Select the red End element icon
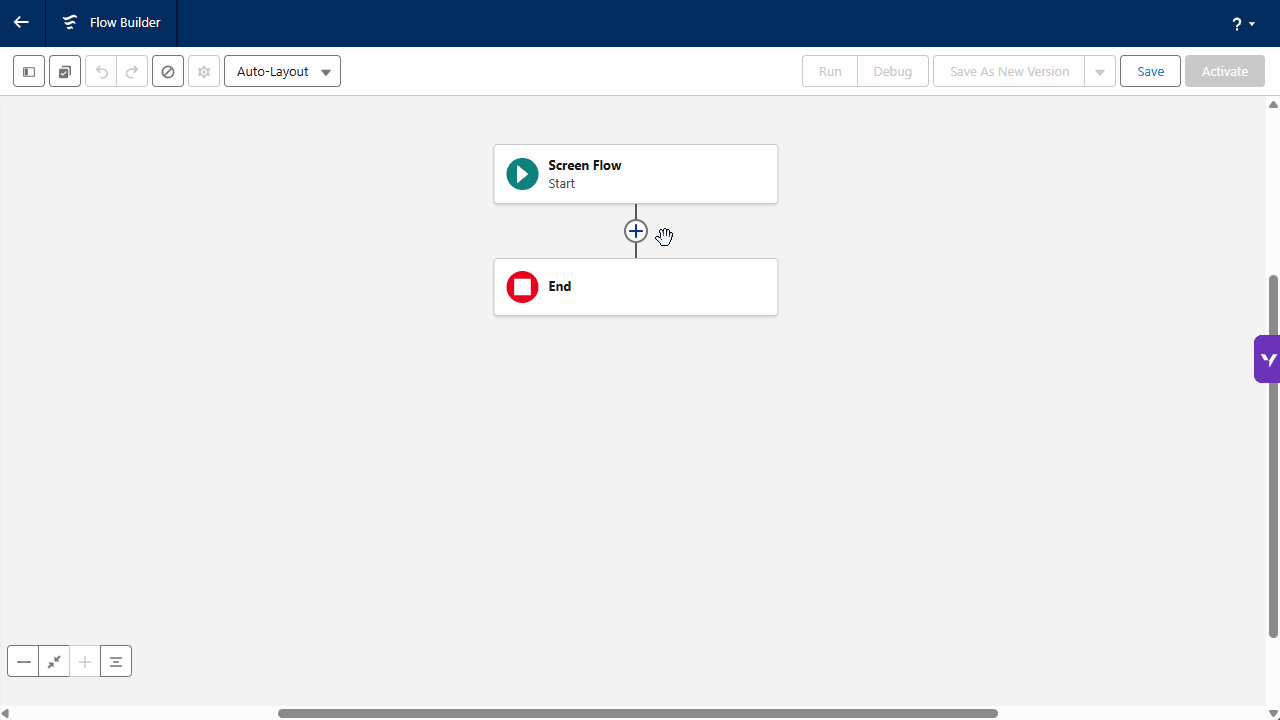 tap(522, 287)
